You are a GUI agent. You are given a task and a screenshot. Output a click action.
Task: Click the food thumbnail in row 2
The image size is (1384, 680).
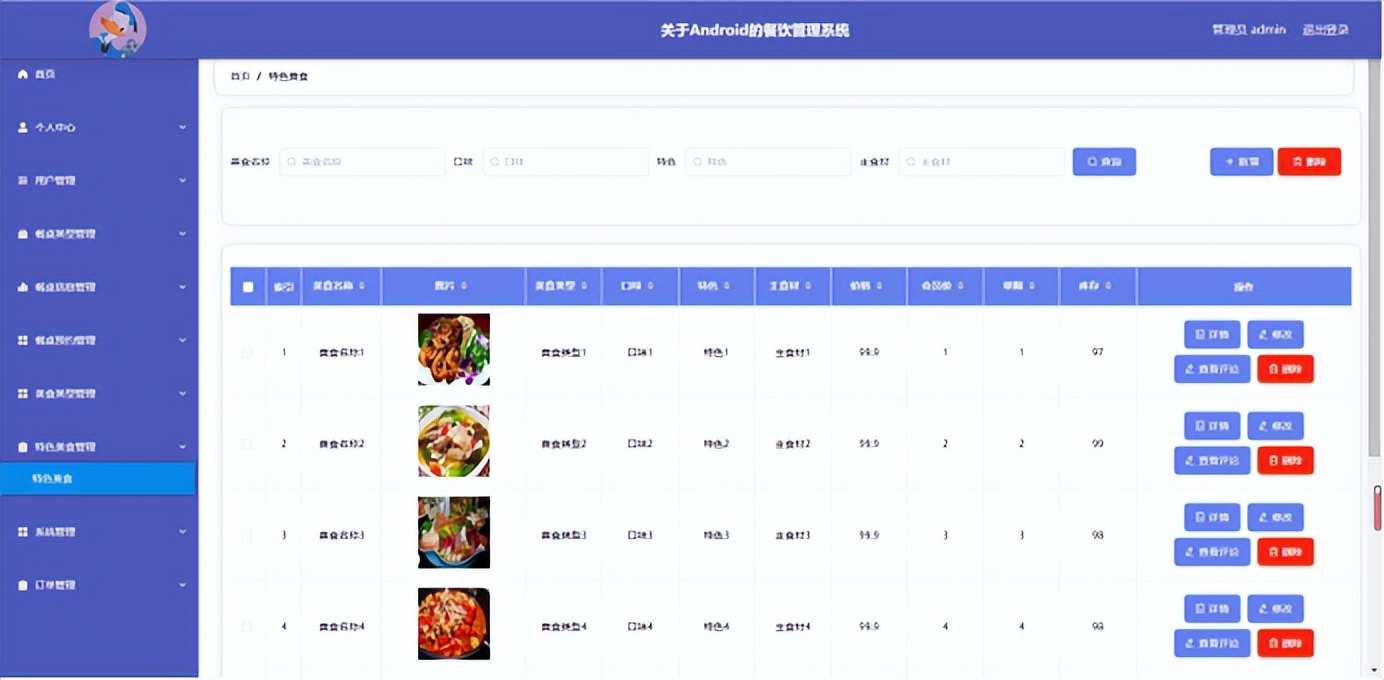point(453,441)
